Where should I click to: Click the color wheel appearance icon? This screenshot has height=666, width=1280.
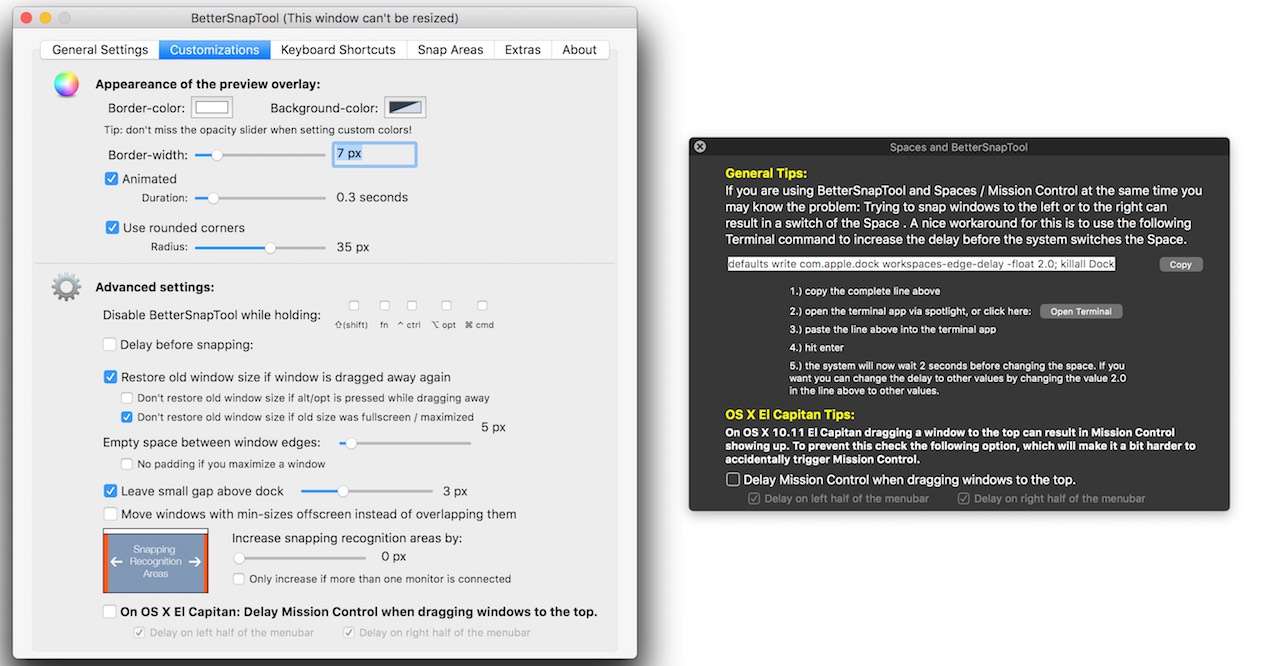[x=66, y=85]
